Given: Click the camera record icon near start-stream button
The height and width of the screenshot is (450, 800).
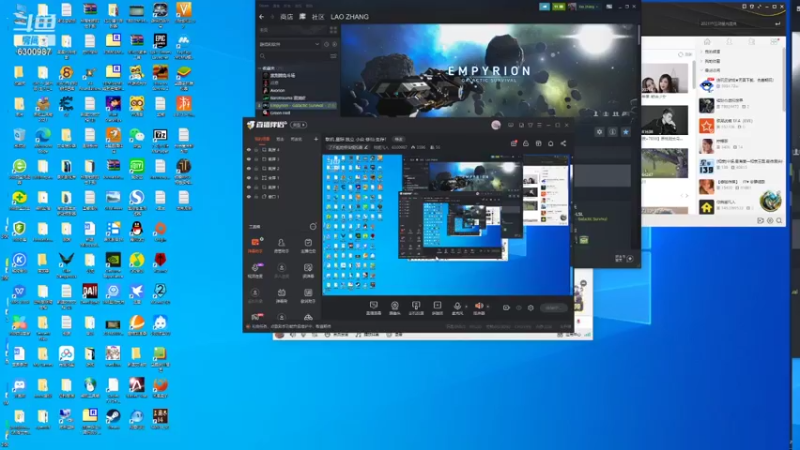Looking at the screenshot, I should (x=506, y=308).
